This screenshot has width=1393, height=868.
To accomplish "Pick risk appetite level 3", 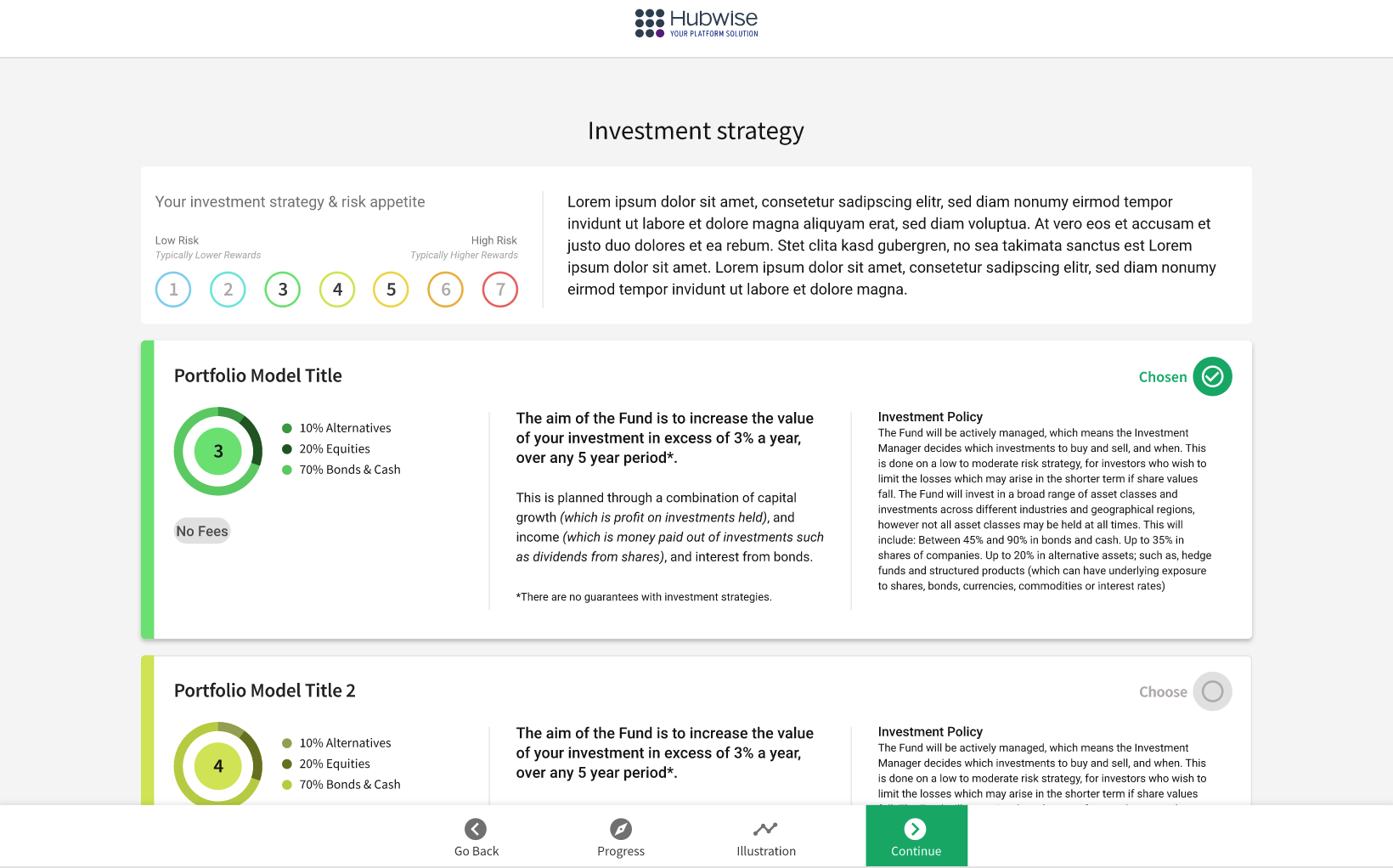I will tap(283, 290).
